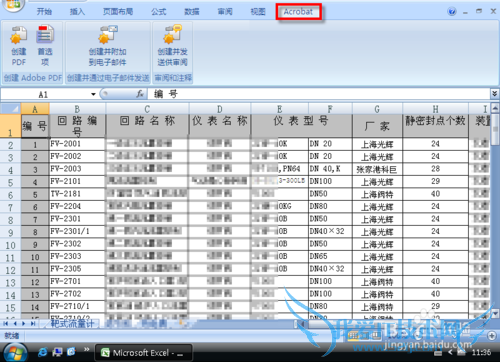The height and width of the screenshot is (362, 500).
Task: Open the Microsoft Excel taskbar button
Action: point(143,353)
